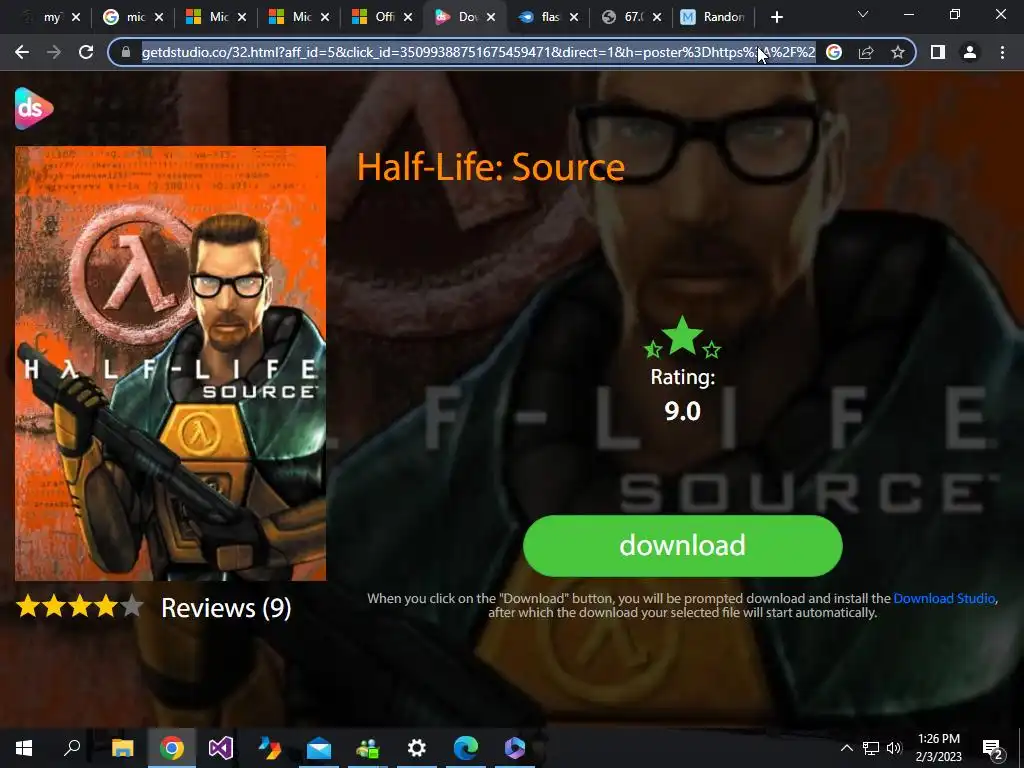
Task: Open Chrome's three-dot menu
Action: click(1002, 52)
